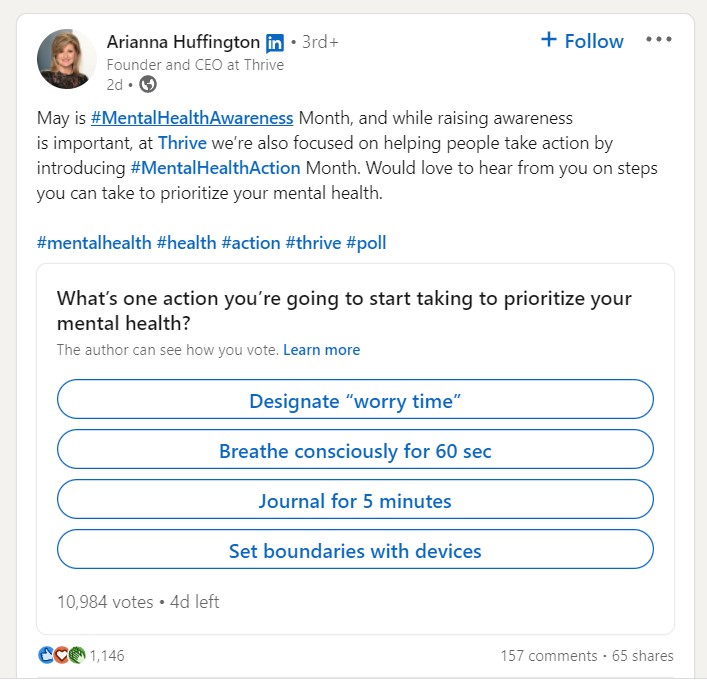Viewport: 707px width, 682px height.
Task: Click Learn more about poll voting
Action: pyautogui.click(x=321, y=350)
